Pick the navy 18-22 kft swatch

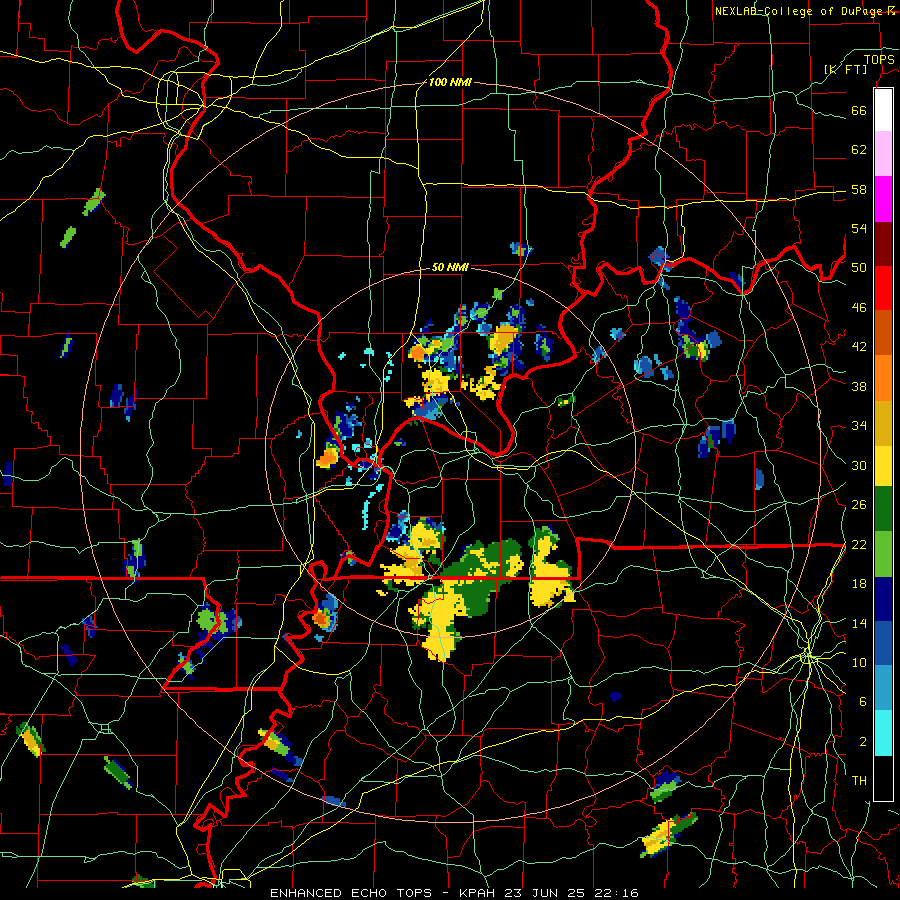tap(883, 600)
